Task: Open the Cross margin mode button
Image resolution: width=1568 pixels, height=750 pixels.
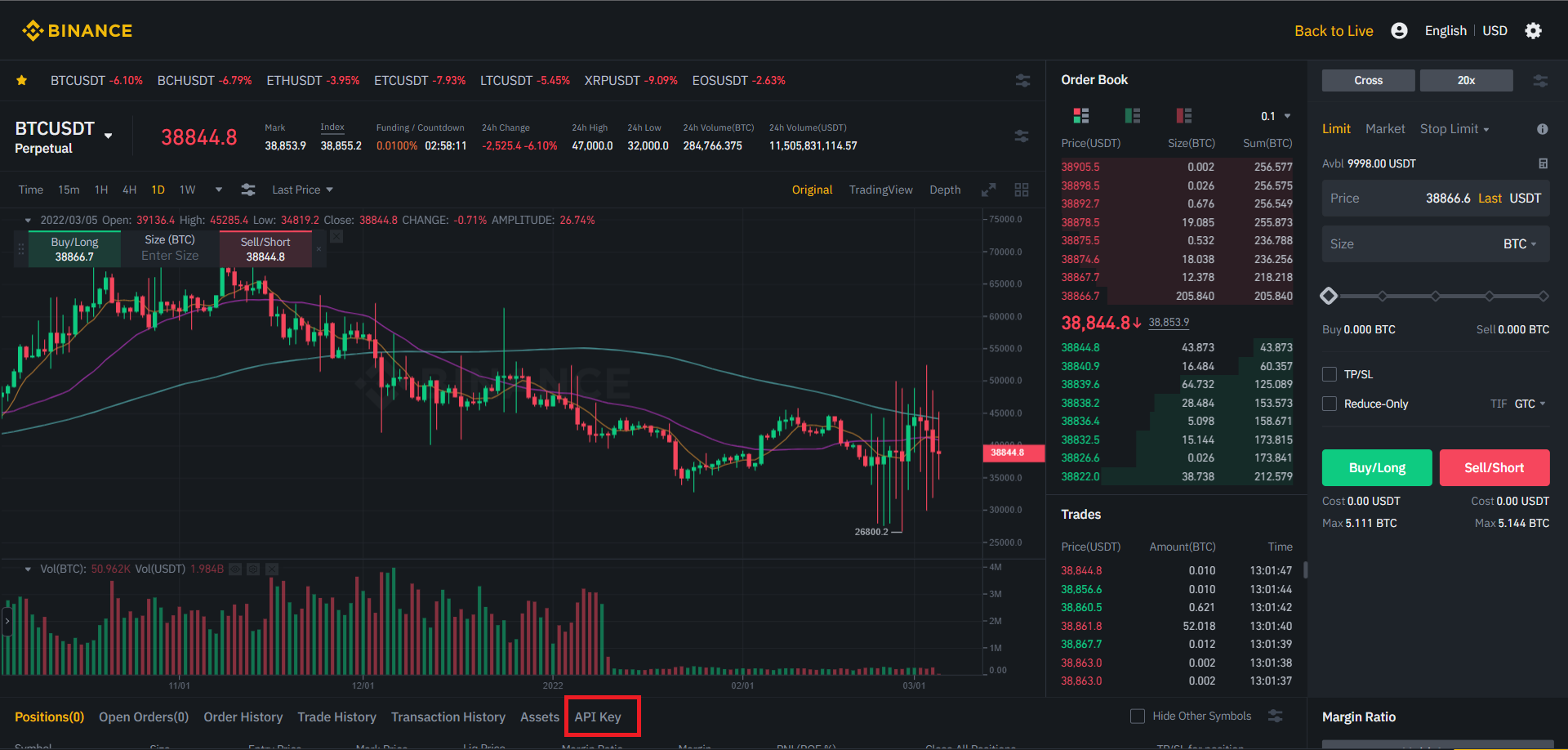Action: point(1369,80)
